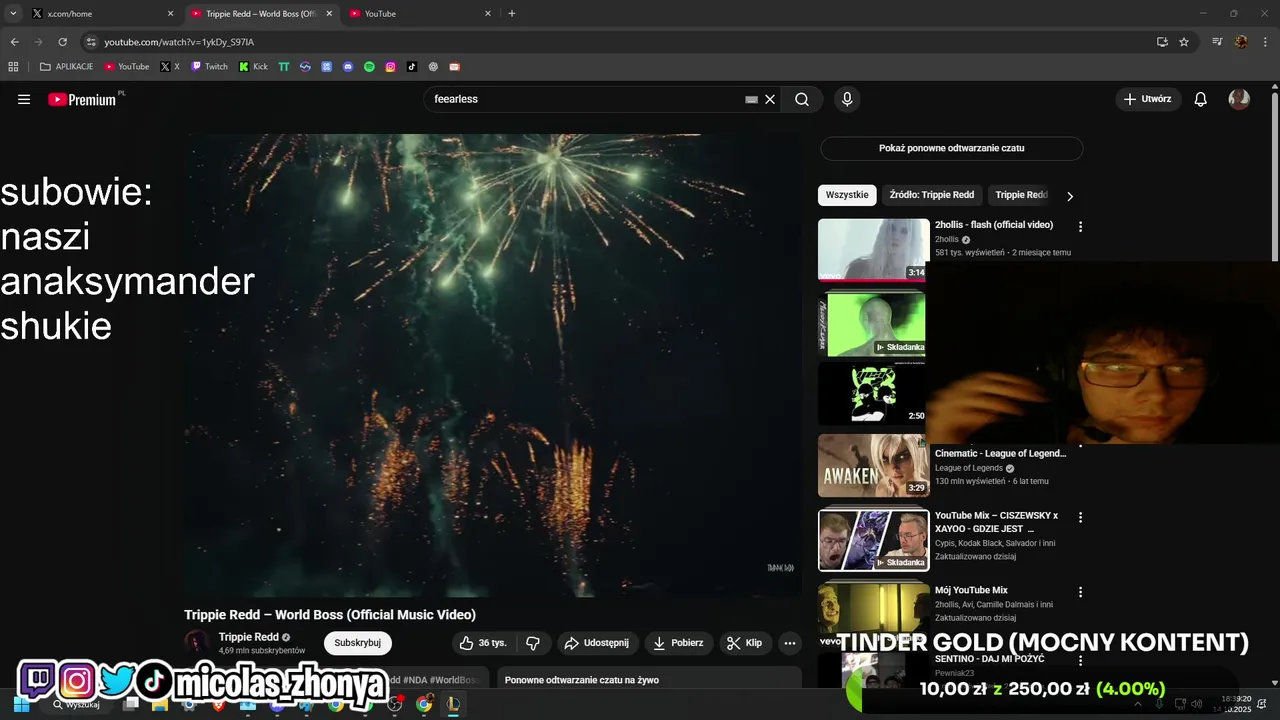Open Chrome media controls icon
The image size is (1280, 720).
[1217, 42]
